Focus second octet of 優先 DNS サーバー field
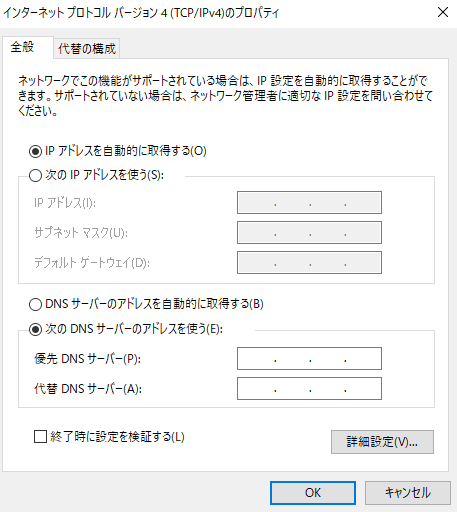The image size is (457, 512). 293,359
